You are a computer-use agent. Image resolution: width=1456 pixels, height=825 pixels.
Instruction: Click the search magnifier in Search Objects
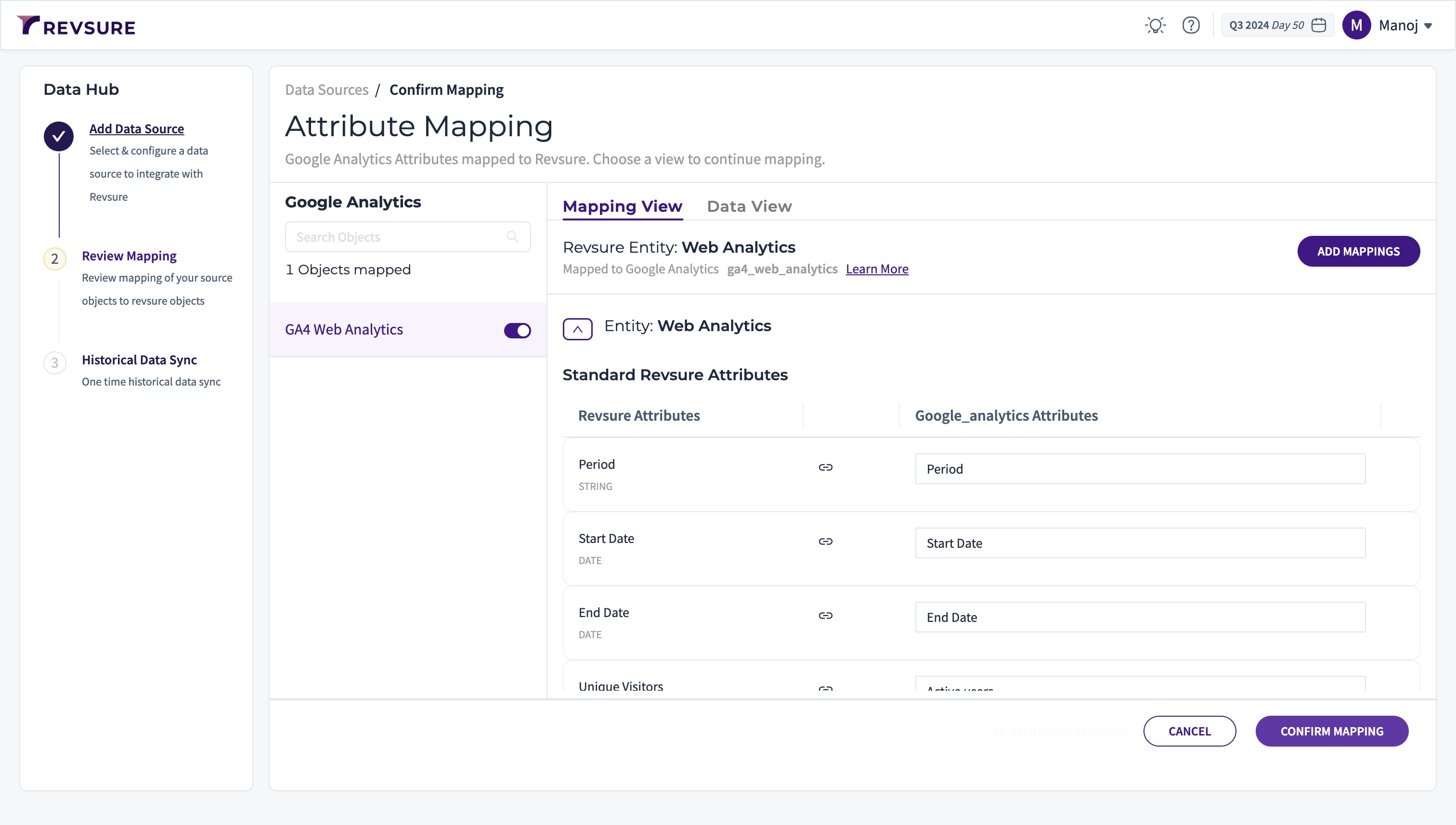pyautogui.click(x=512, y=237)
